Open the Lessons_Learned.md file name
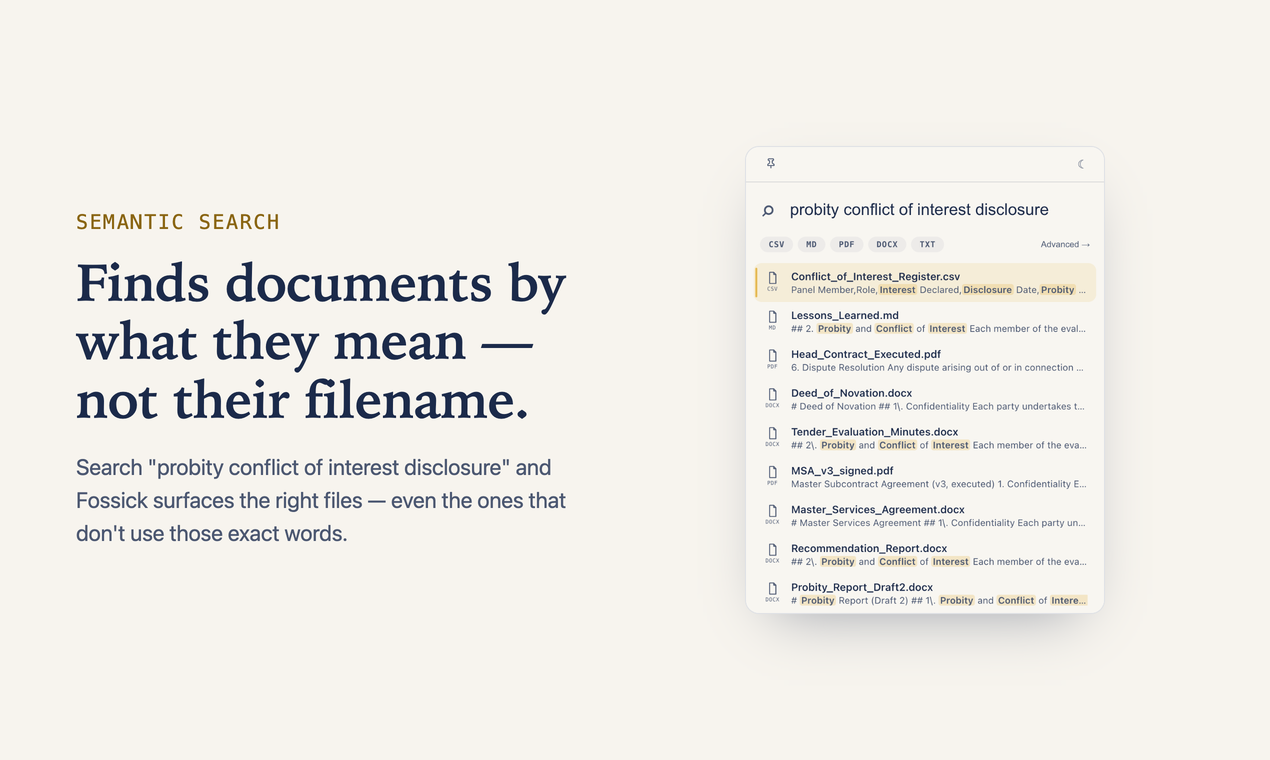The height and width of the screenshot is (760, 1270). point(845,316)
